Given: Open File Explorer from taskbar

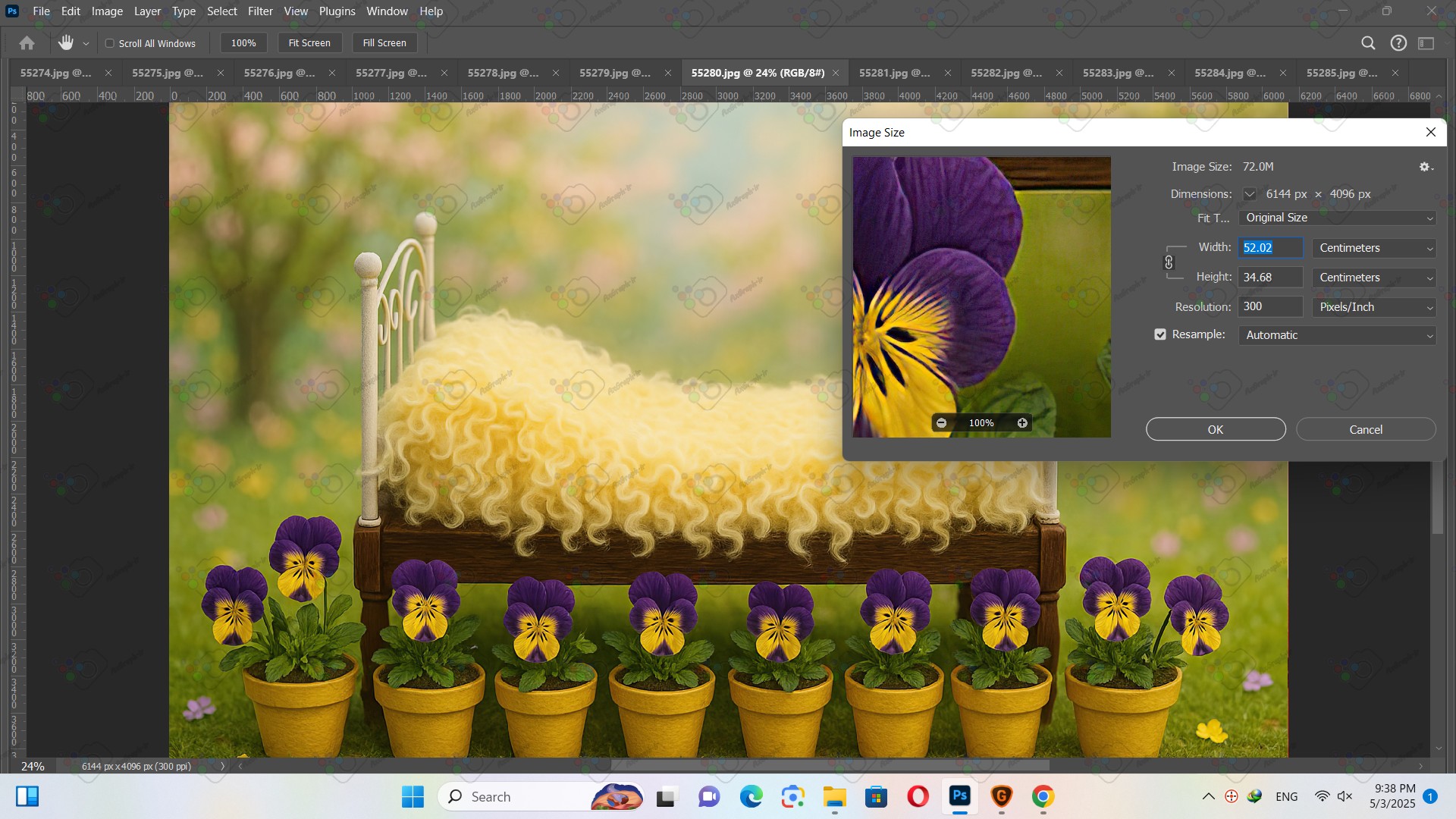Looking at the screenshot, I should point(834,796).
